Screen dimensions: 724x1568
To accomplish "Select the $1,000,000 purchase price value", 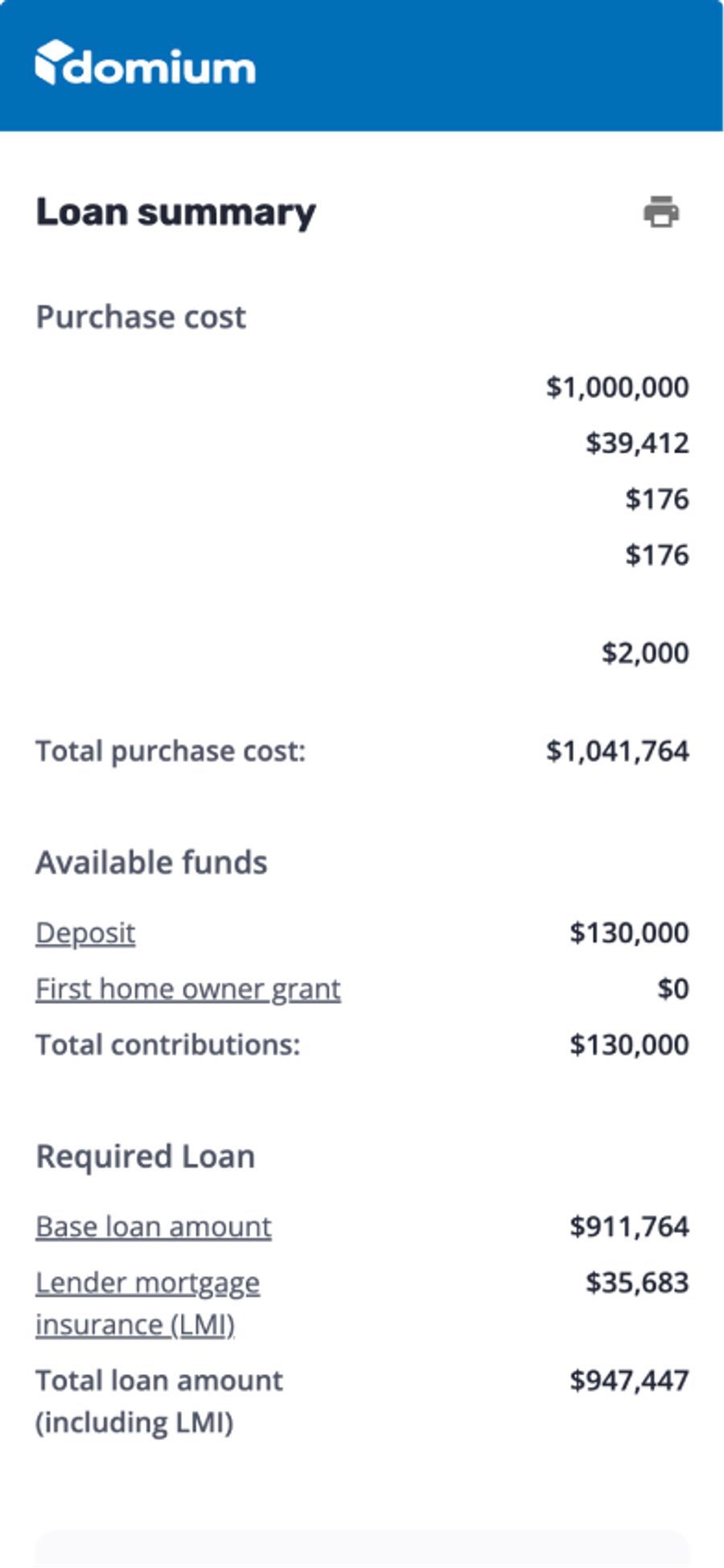I will [x=617, y=387].
